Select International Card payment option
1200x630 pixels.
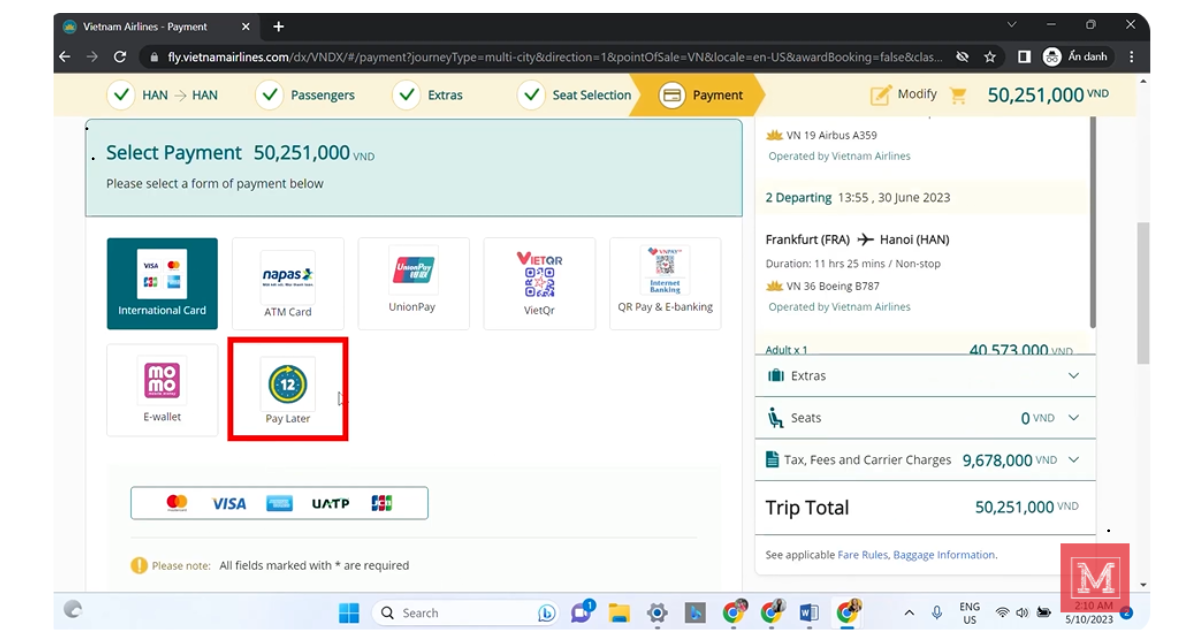pyautogui.click(x=162, y=284)
